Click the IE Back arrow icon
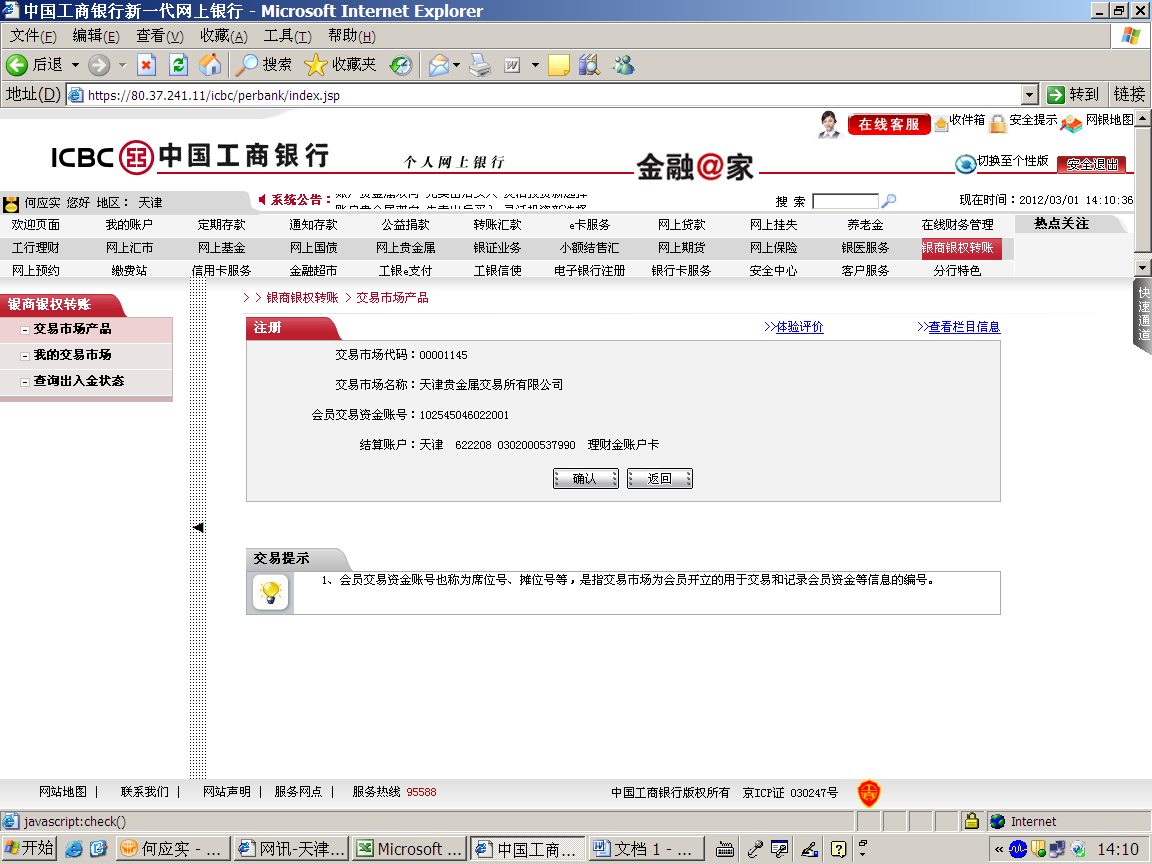Viewport: 1152px width, 864px height. 17,65
